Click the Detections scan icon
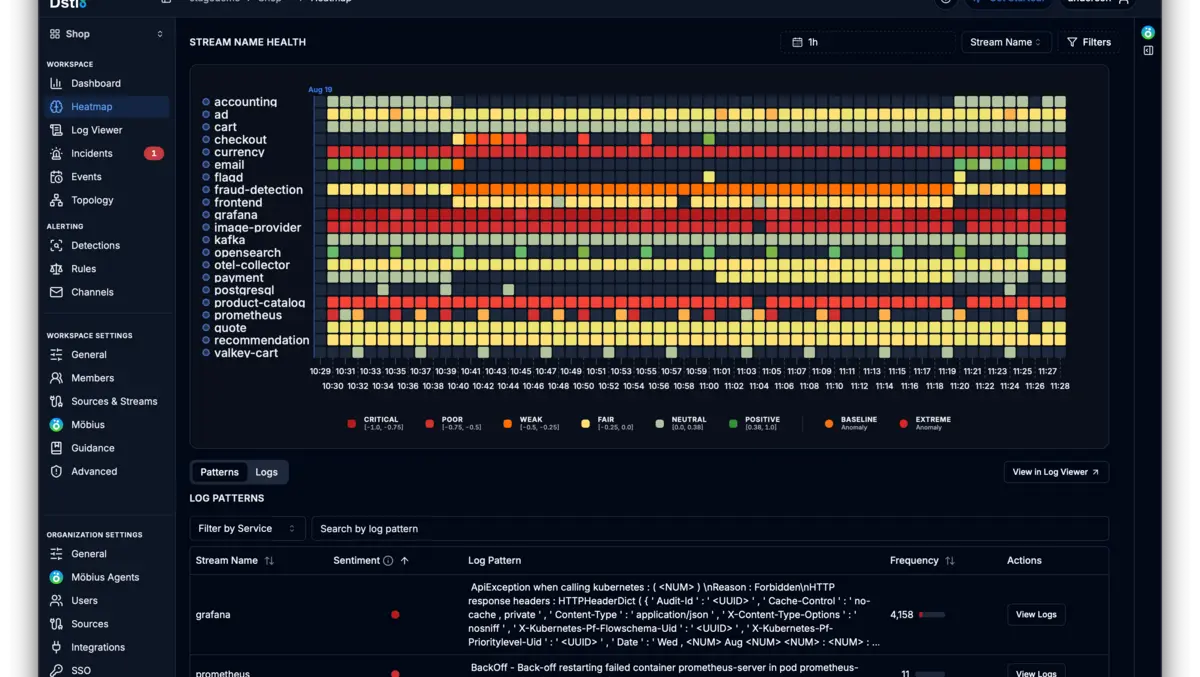This screenshot has height=677, width=1200. pyautogui.click(x=56, y=245)
